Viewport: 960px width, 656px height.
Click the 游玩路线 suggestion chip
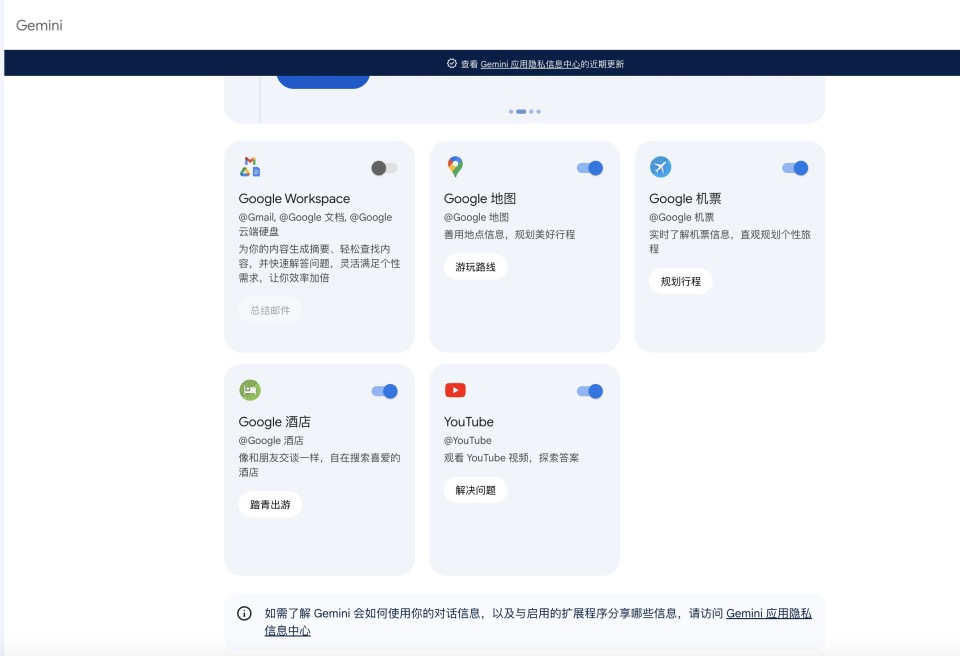tap(475, 267)
